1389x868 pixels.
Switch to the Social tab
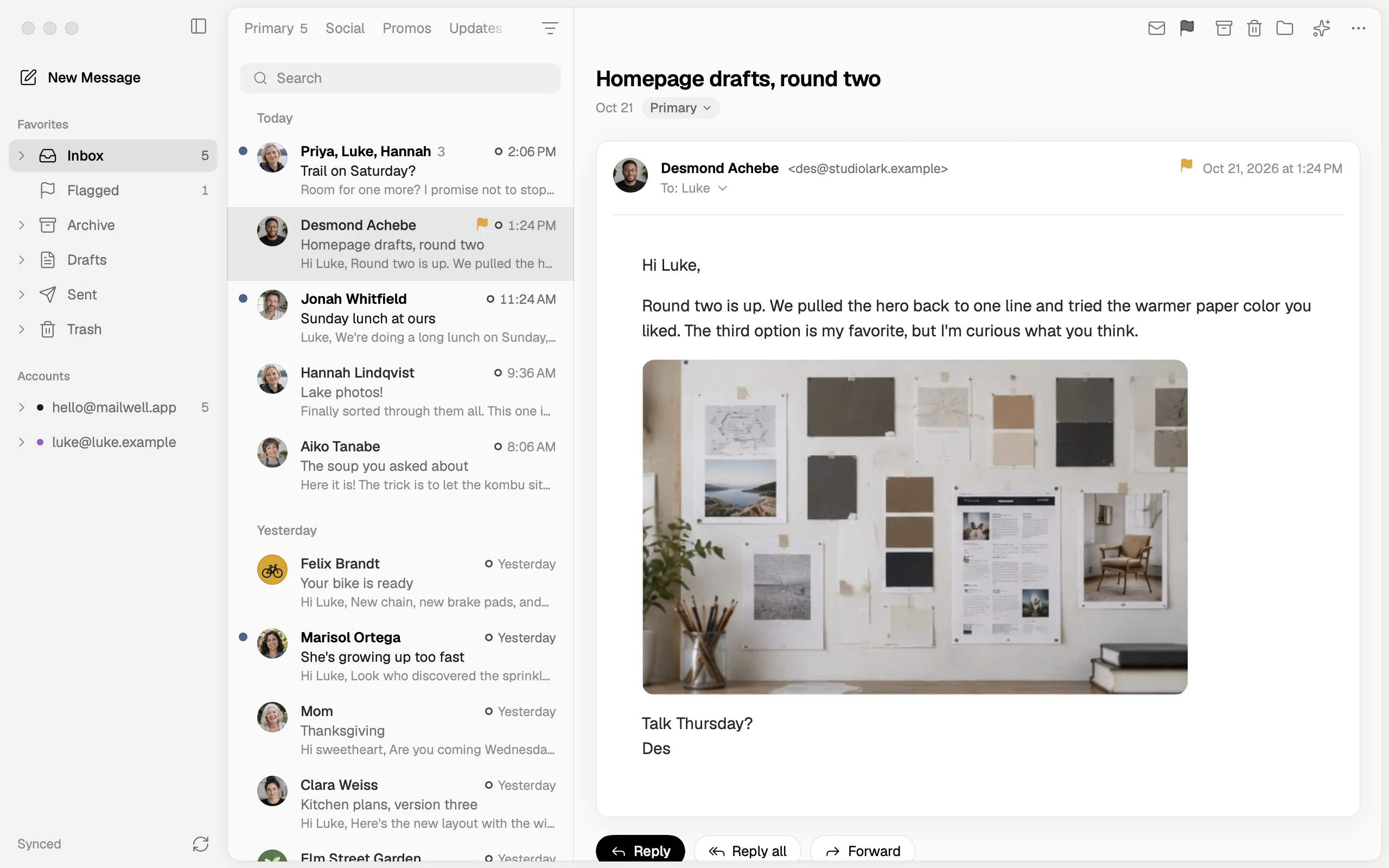[x=345, y=28]
